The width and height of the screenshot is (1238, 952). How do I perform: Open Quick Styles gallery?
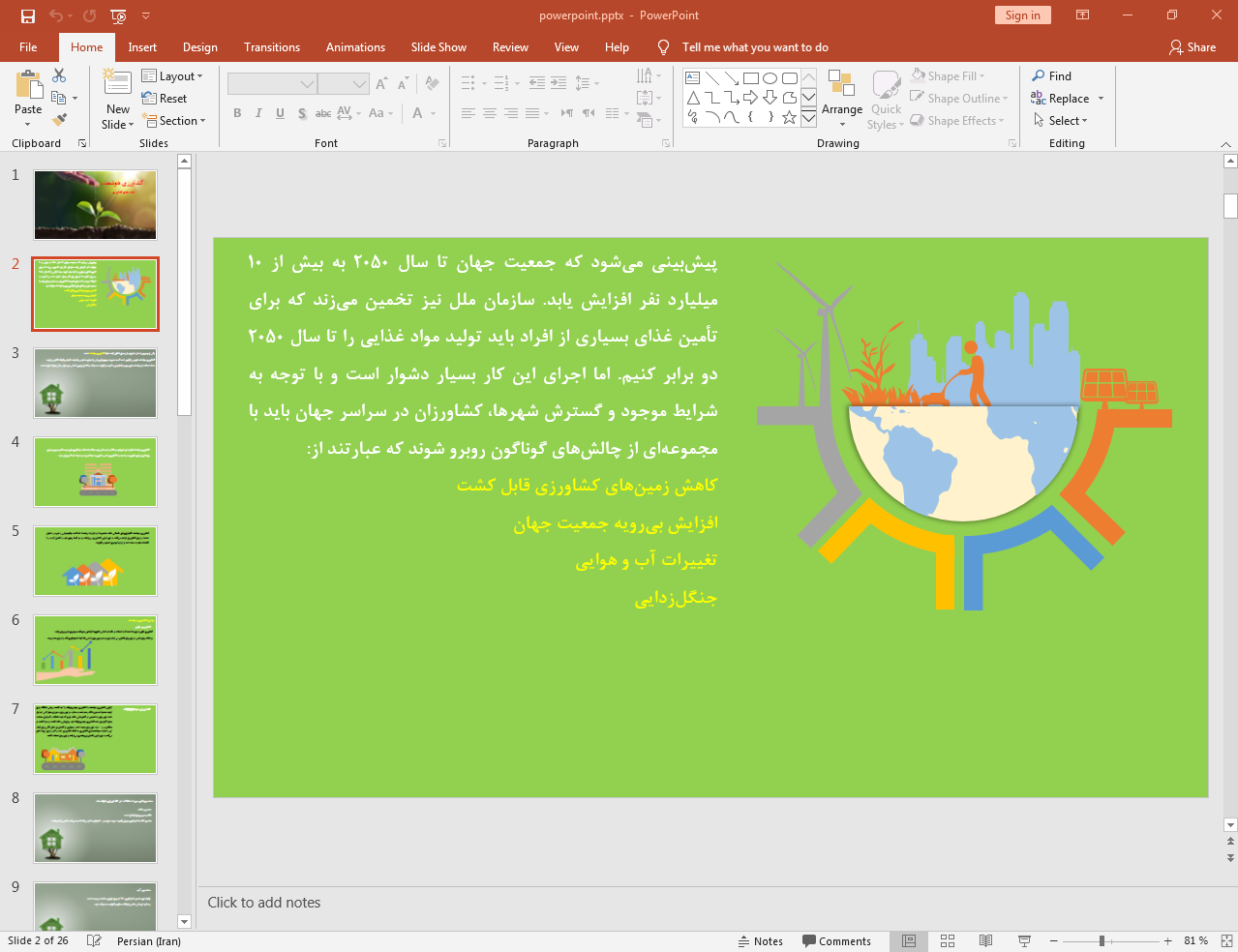pyautogui.click(x=886, y=99)
